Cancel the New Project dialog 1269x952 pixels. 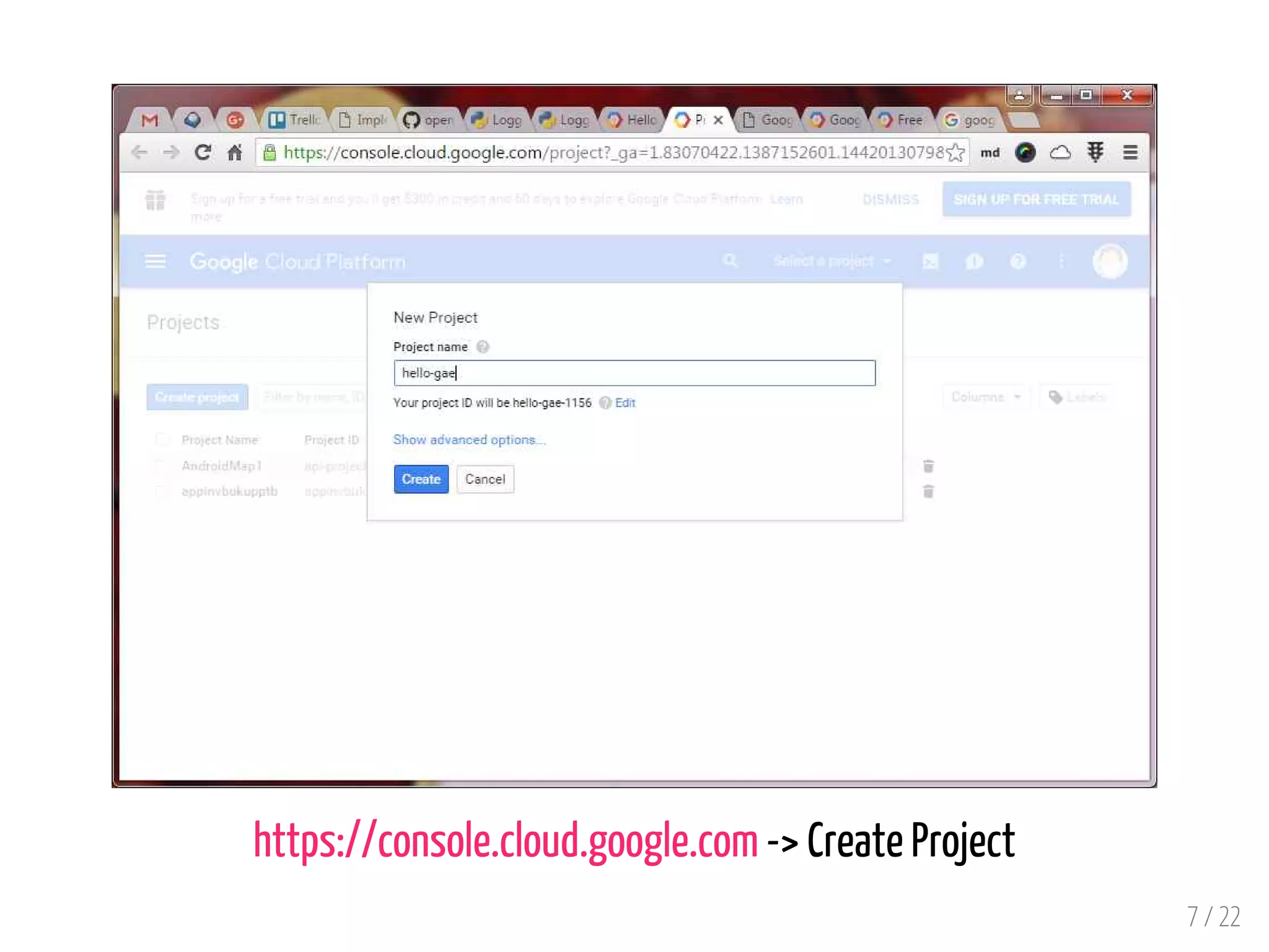[x=485, y=479]
